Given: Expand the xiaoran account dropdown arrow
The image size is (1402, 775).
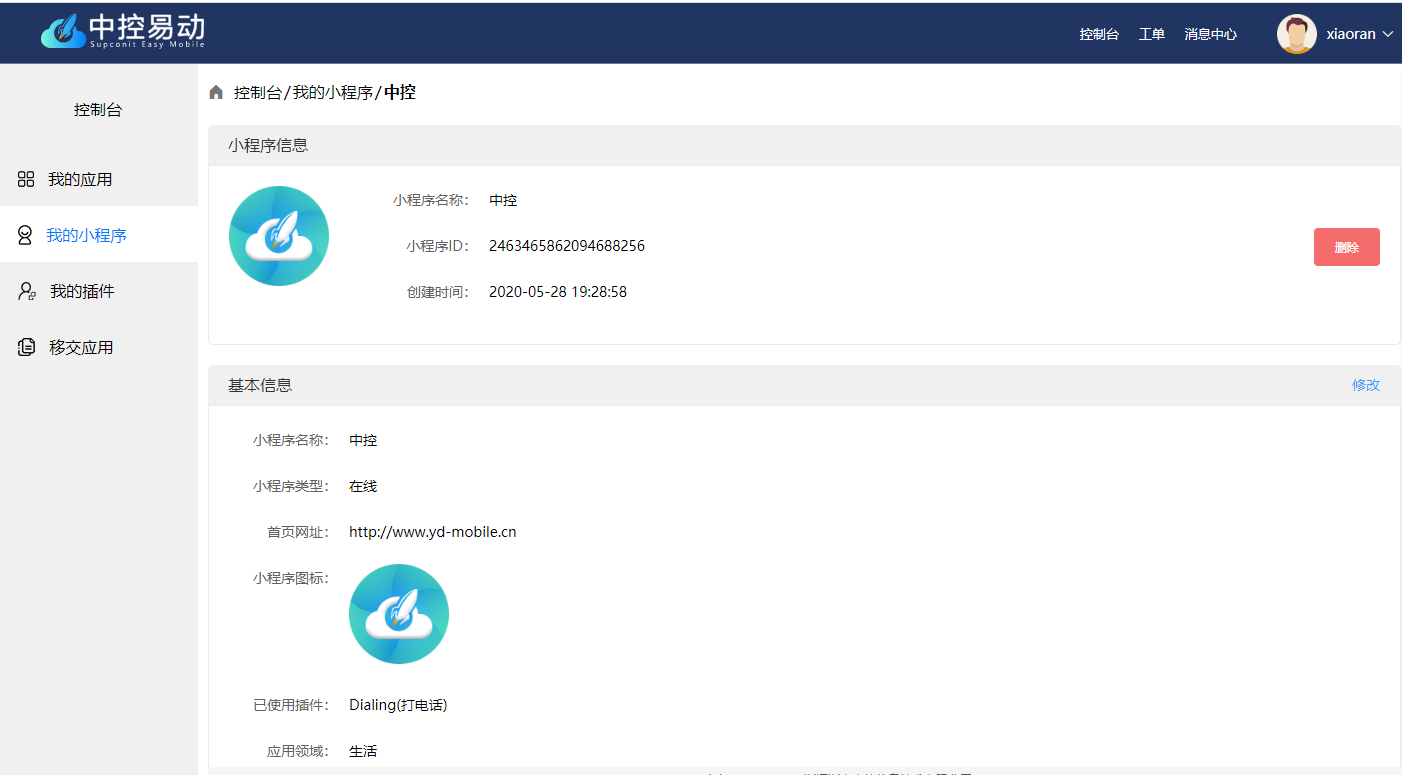Looking at the screenshot, I should click(1387, 34).
